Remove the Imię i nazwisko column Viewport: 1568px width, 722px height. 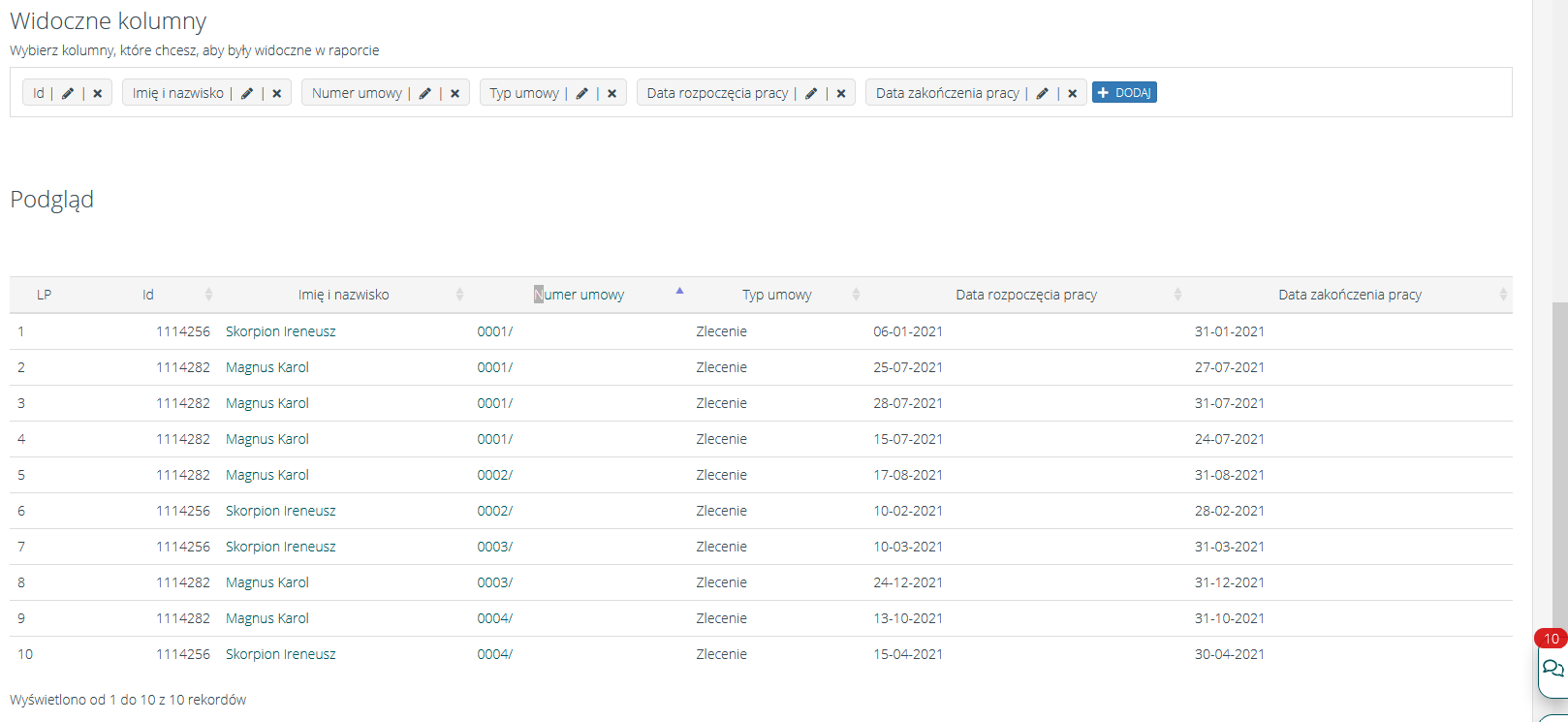click(x=277, y=93)
